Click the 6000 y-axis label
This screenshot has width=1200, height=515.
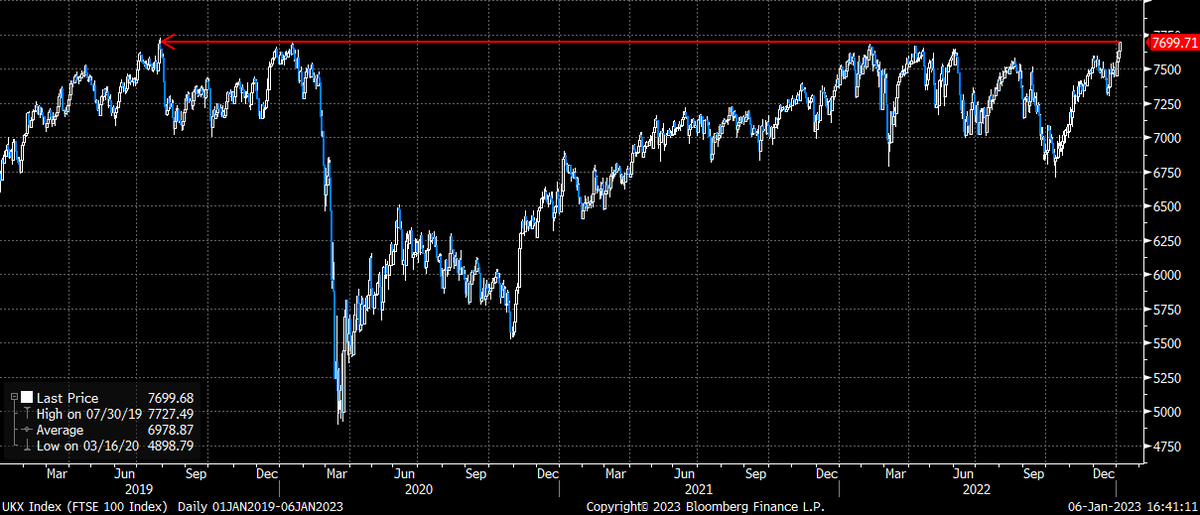pyautogui.click(x=1167, y=275)
